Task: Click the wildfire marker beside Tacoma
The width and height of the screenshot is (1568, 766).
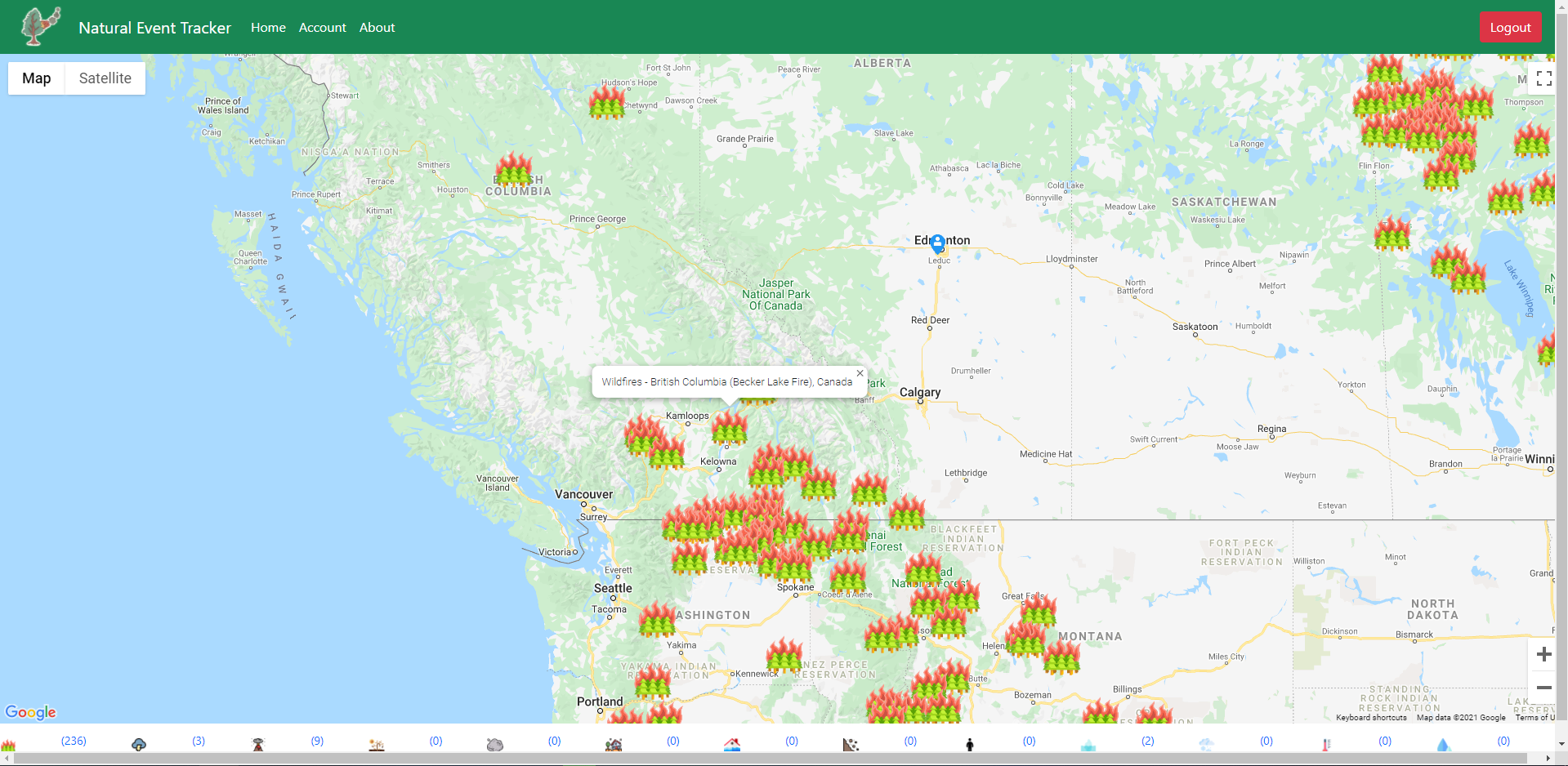Action: [657, 619]
